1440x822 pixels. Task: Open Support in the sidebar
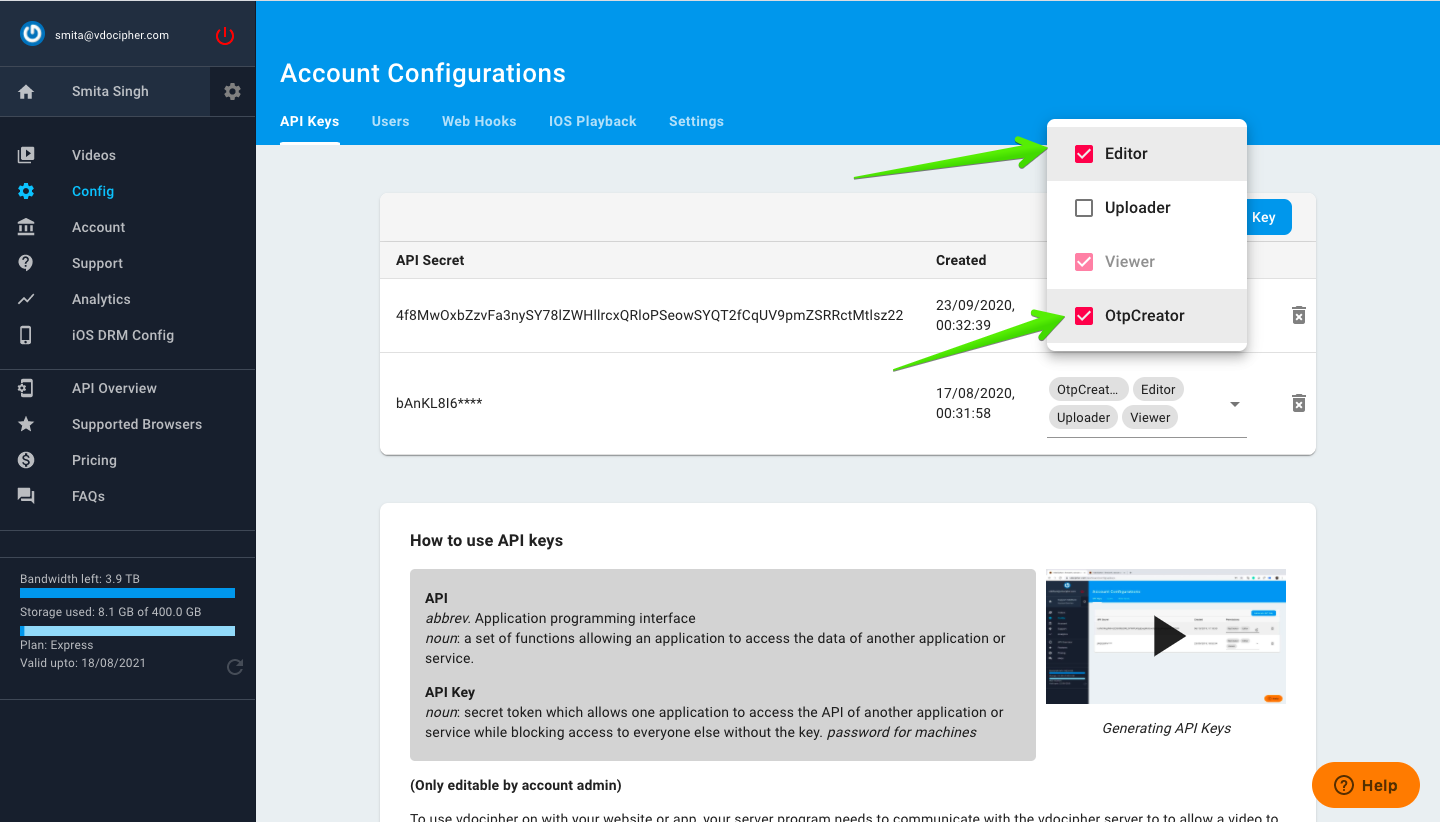98,263
